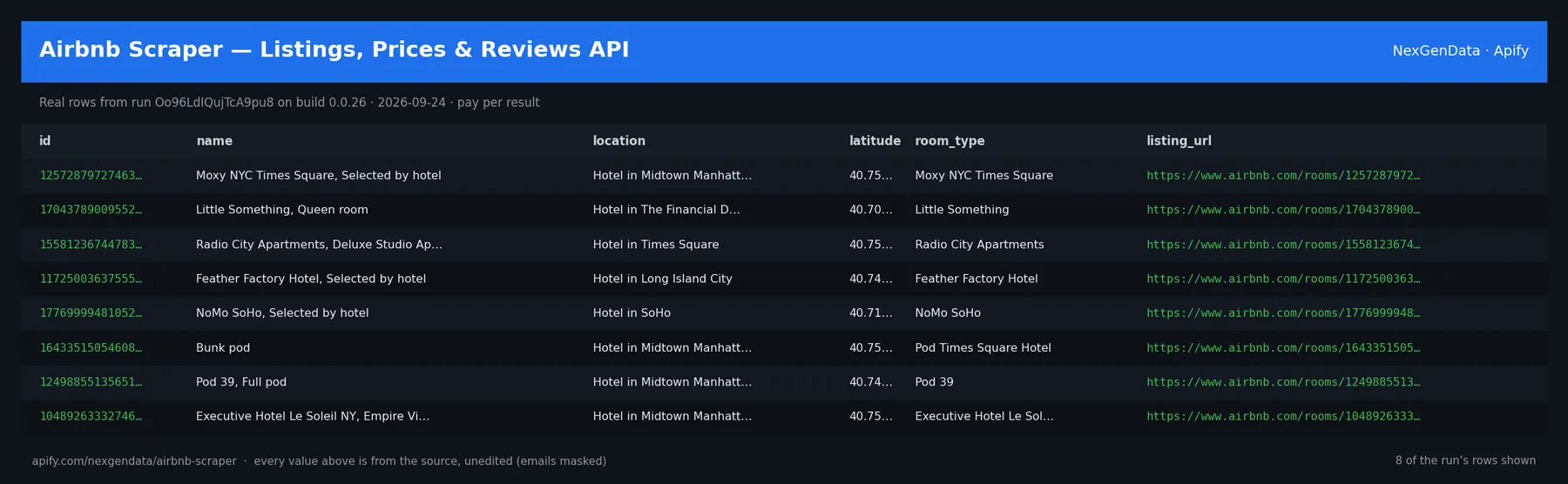Click room_type 'Little Something'
Screen dimensions: 1568x484
(962, 210)
